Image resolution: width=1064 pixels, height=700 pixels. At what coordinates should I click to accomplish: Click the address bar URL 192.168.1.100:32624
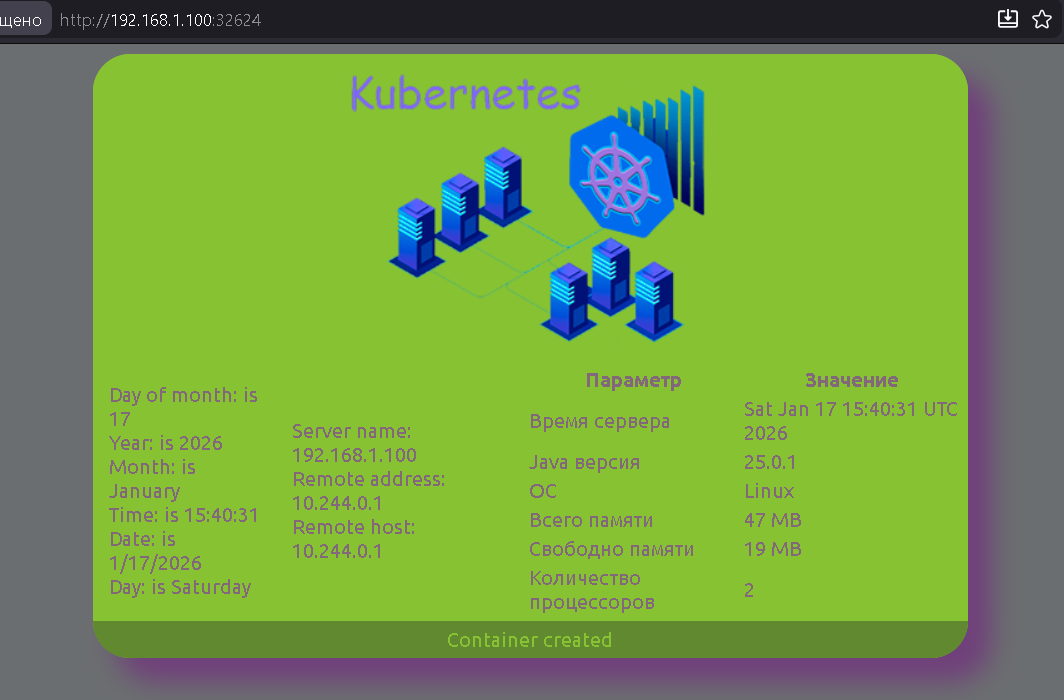coord(160,20)
